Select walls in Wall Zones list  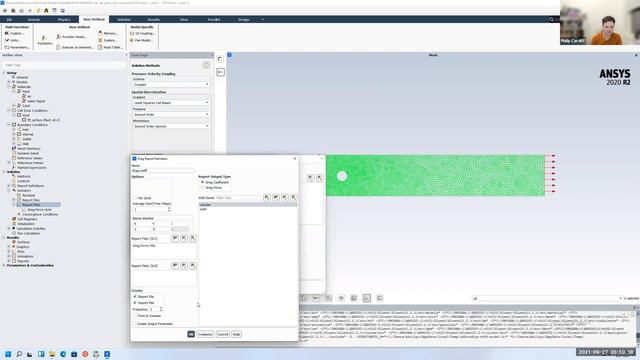(x=247, y=209)
